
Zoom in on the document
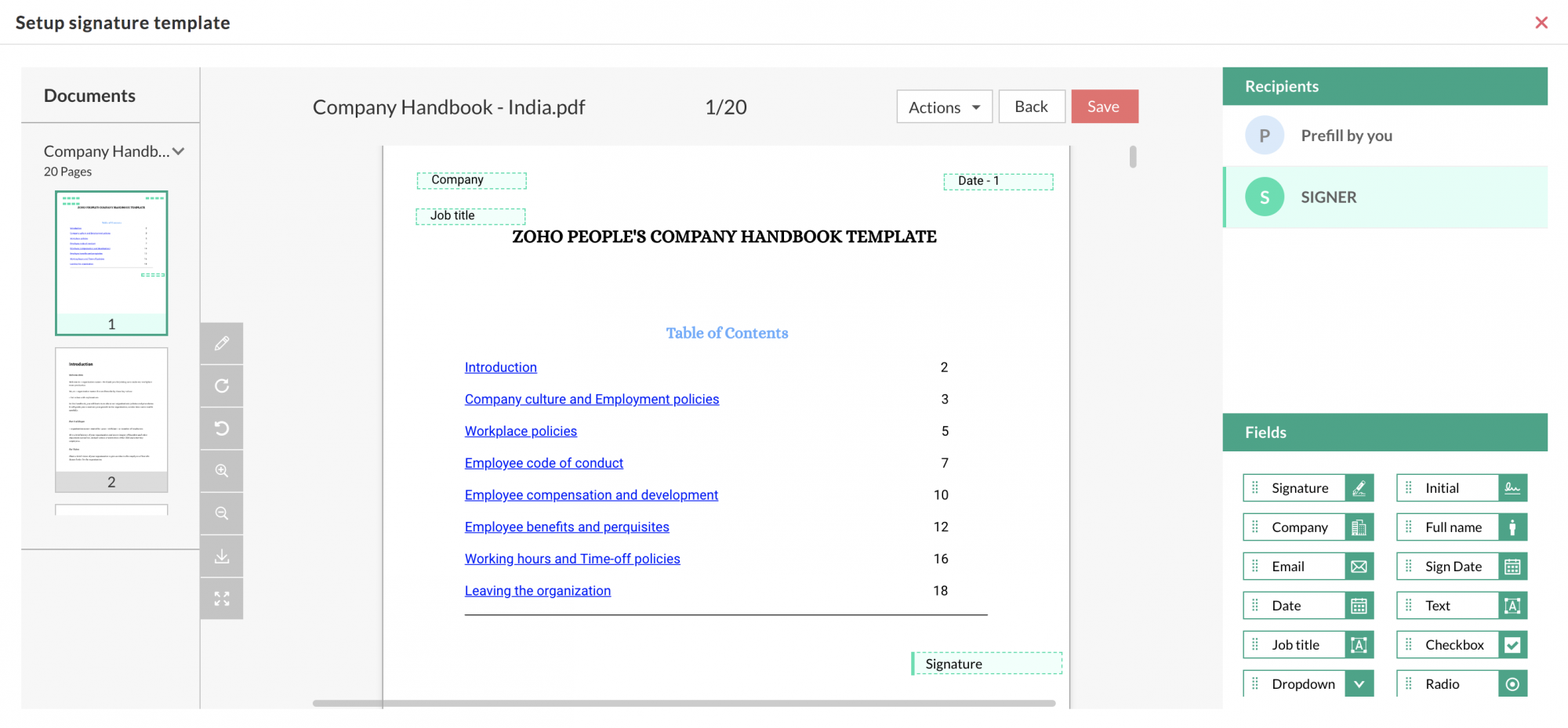click(222, 471)
